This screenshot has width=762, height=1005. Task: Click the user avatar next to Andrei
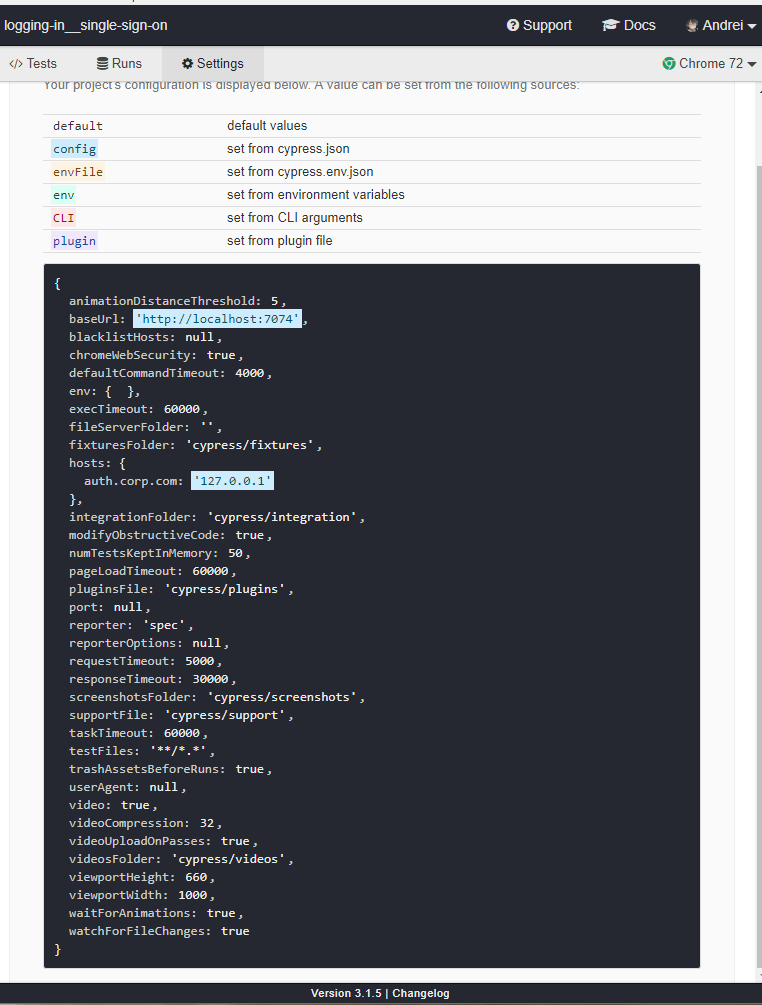[x=690, y=26]
